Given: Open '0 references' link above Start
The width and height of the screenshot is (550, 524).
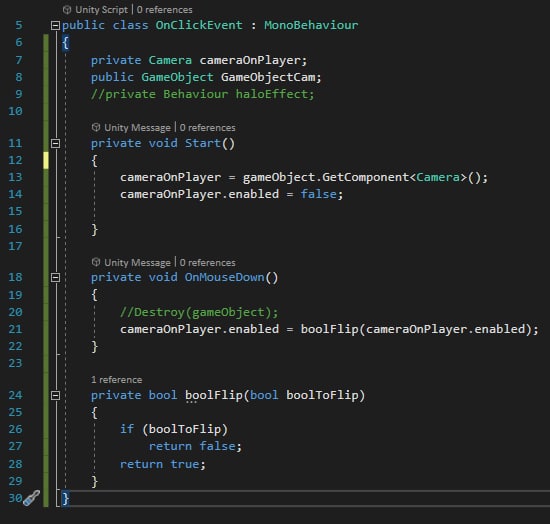Looking at the screenshot, I should point(207,127).
